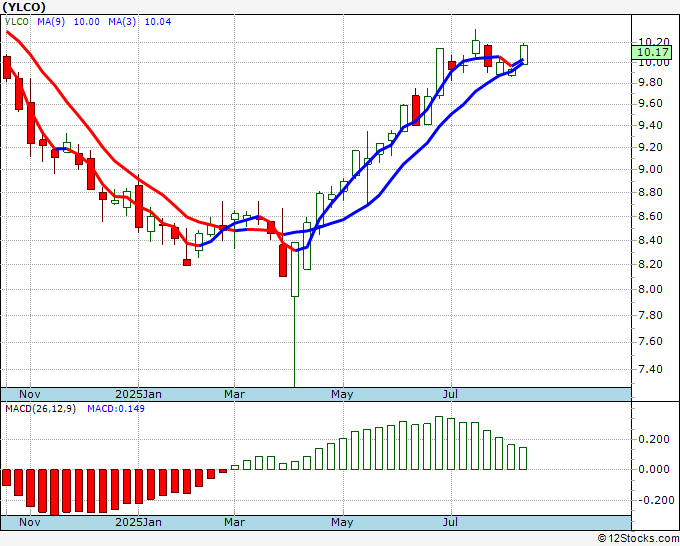The width and height of the screenshot is (680, 546).
Task: Click the 0.200 MACD axis label
Action: coord(654,439)
